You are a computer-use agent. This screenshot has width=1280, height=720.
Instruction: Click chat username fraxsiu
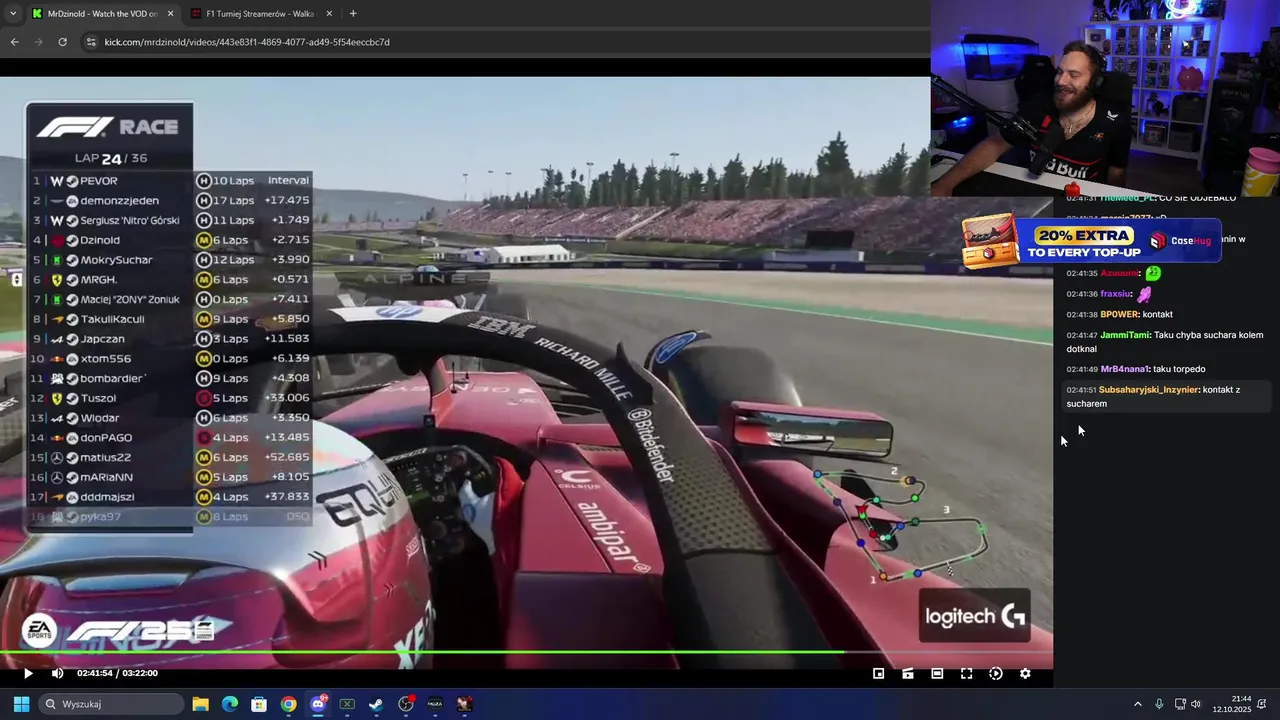[1115, 294]
